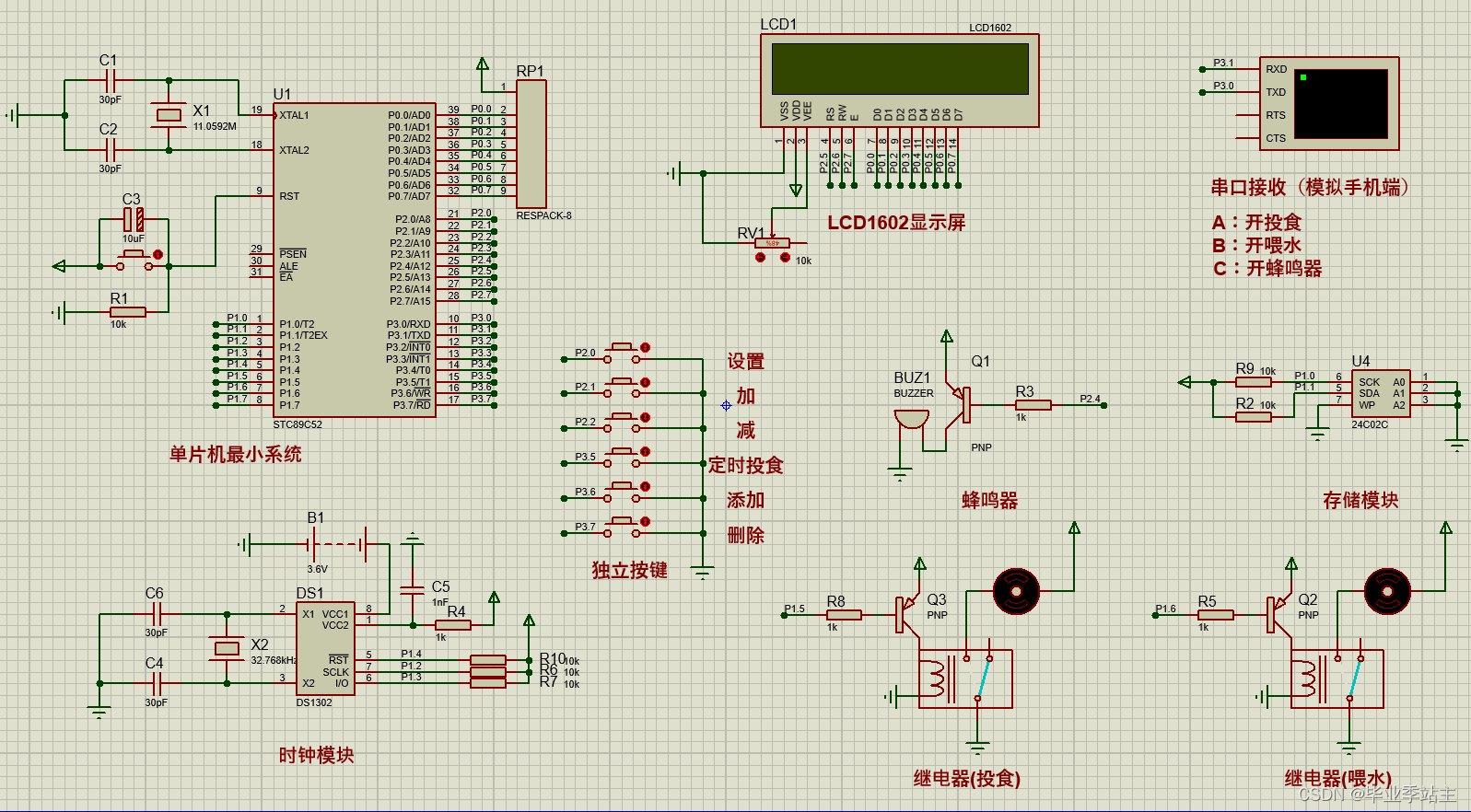
Task: Click the 继电器(投食) label
Action: tap(966, 778)
